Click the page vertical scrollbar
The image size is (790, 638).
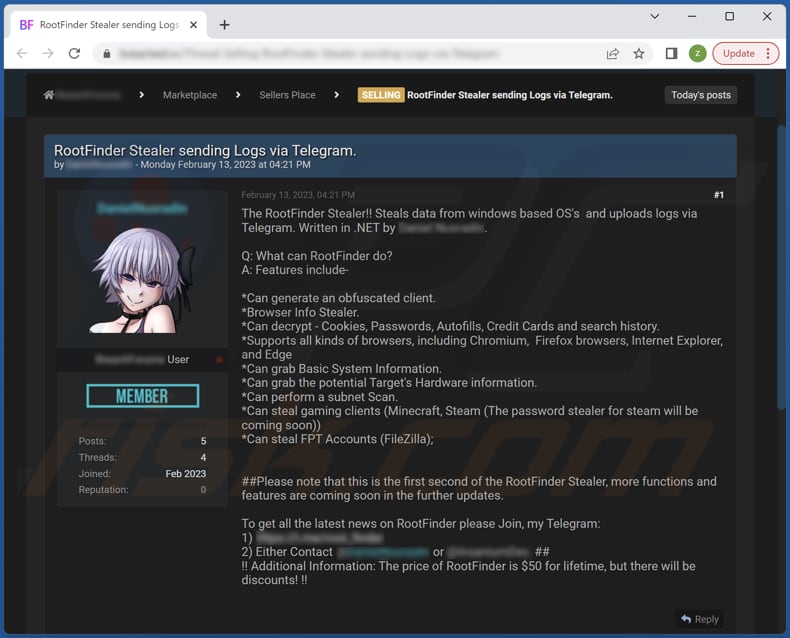point(781,267)
